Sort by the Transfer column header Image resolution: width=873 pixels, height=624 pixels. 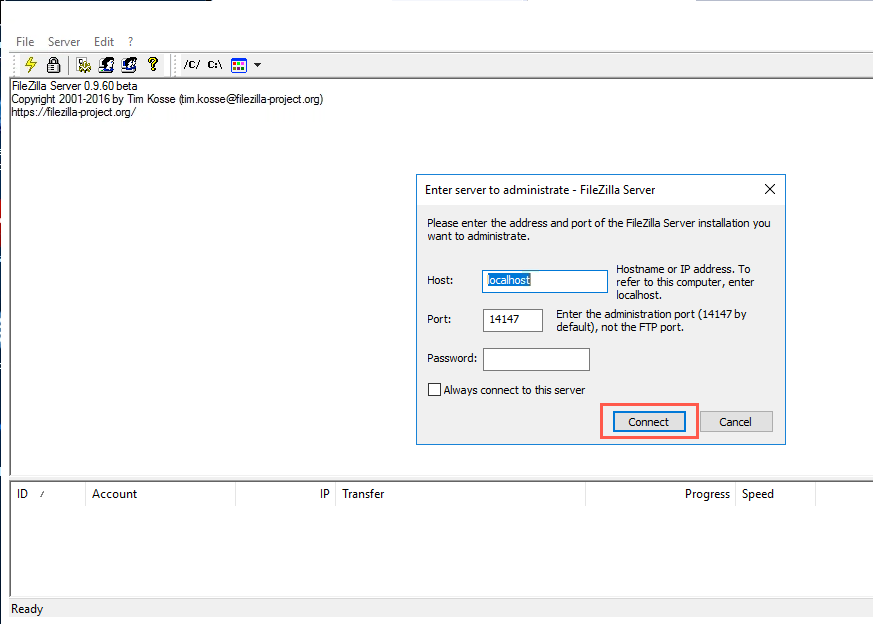tap(460, 494)
